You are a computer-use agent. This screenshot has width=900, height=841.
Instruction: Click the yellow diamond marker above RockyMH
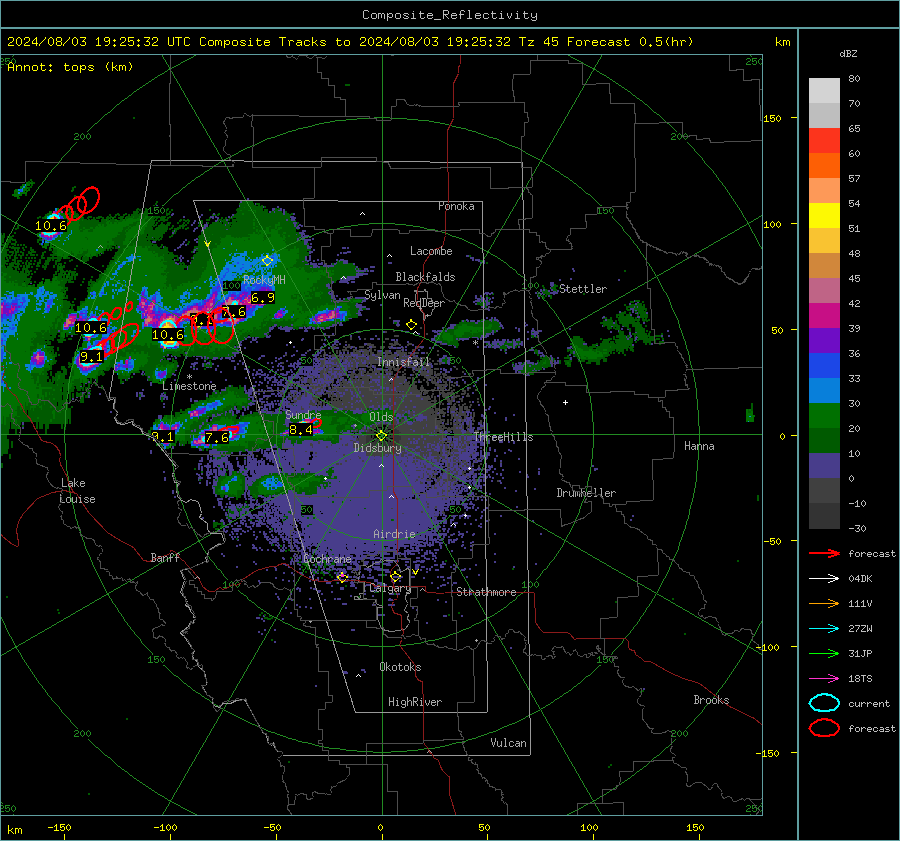tap(267, 261)
